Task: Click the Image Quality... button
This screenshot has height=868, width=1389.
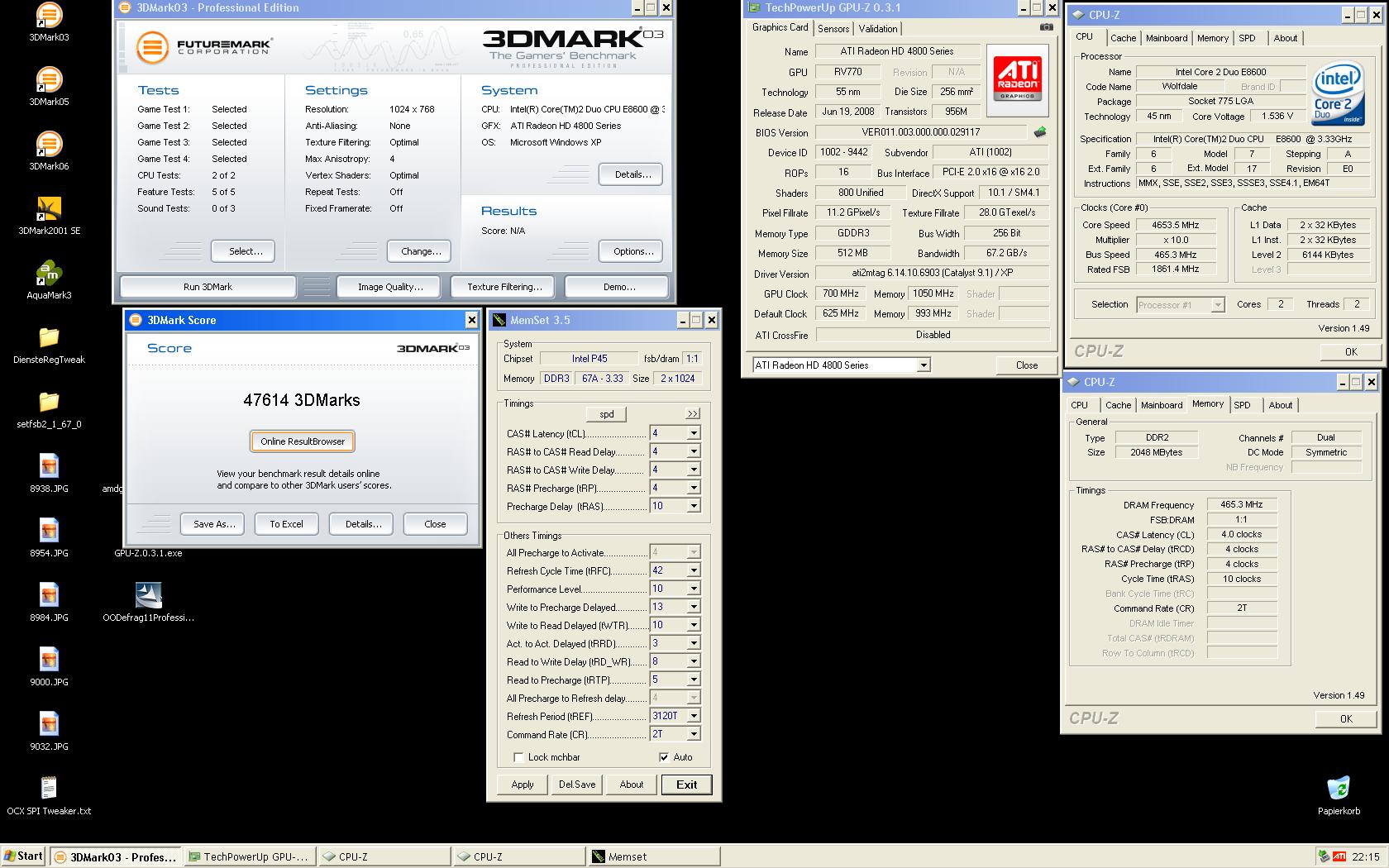Action: (390, 287)
